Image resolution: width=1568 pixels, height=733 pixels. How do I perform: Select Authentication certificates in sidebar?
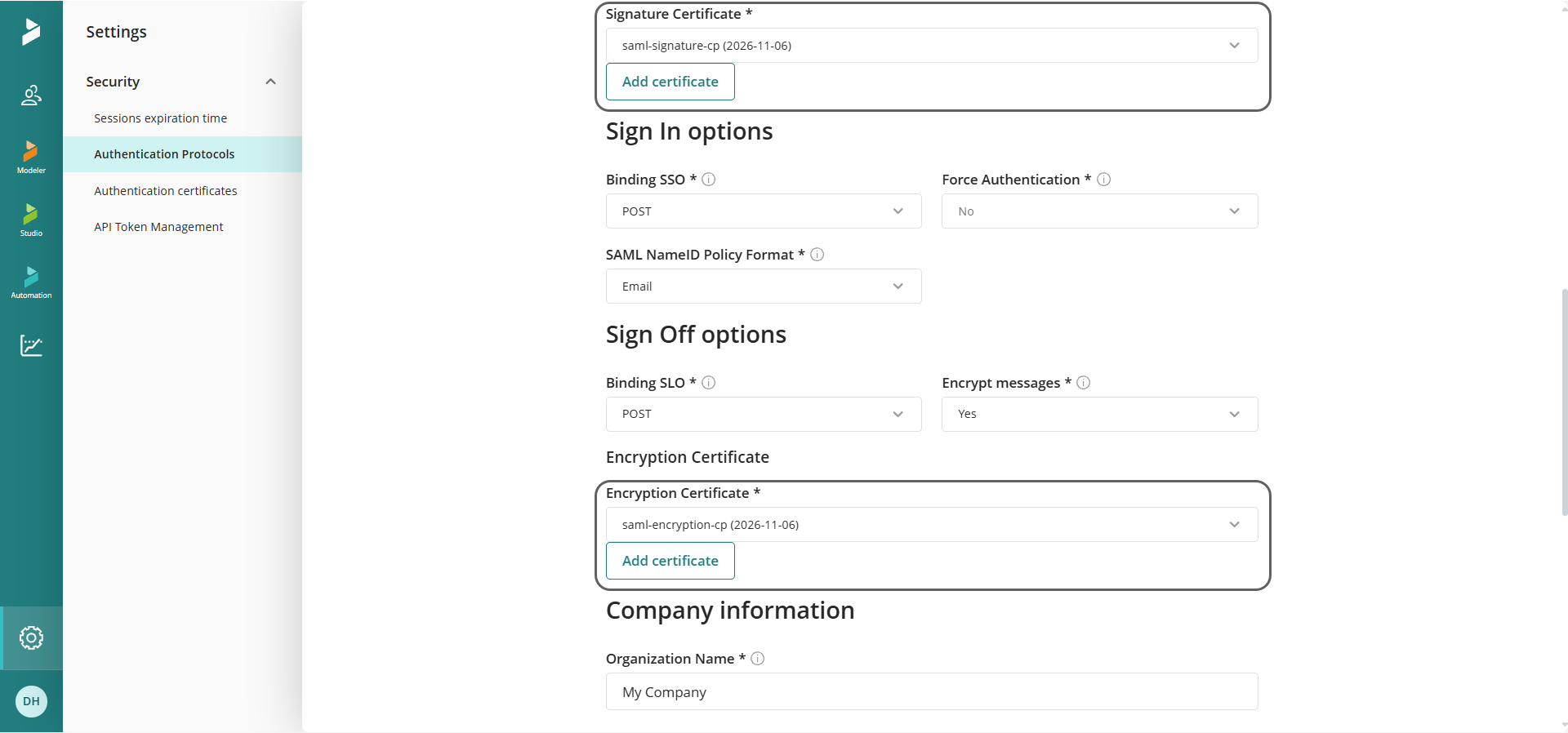pos(165,191)
